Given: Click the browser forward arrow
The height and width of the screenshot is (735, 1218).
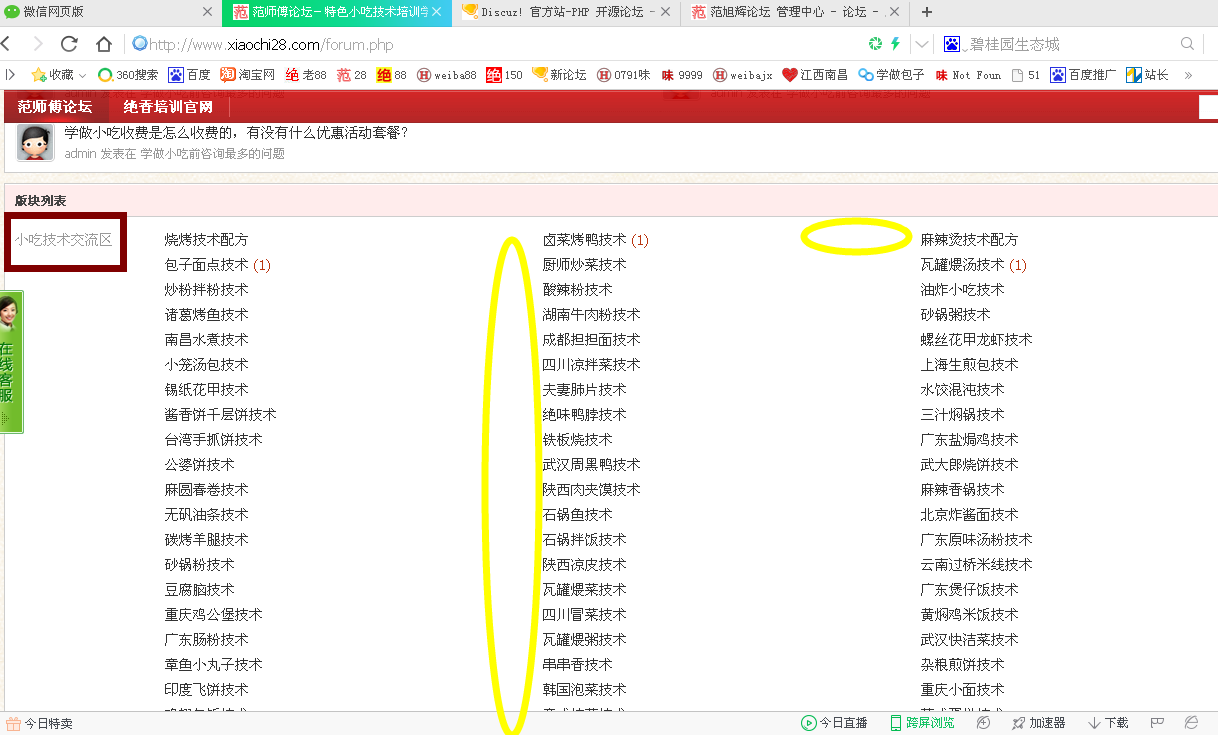Looking at the screenshot, I should 38,44.
